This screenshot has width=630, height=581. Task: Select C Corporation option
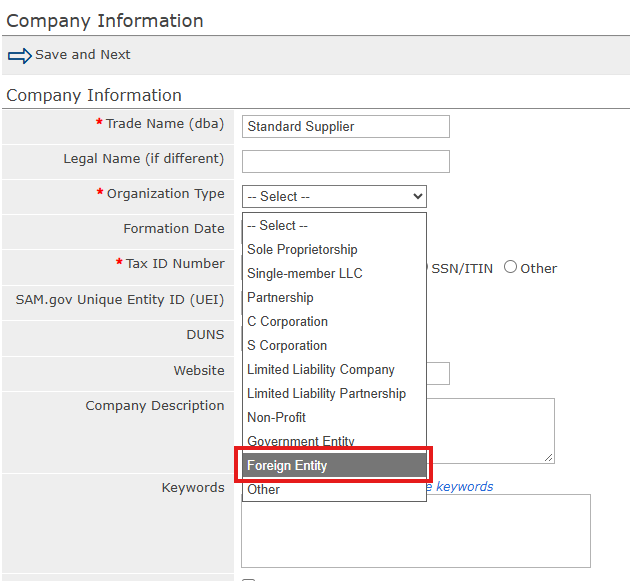[334, 321]
